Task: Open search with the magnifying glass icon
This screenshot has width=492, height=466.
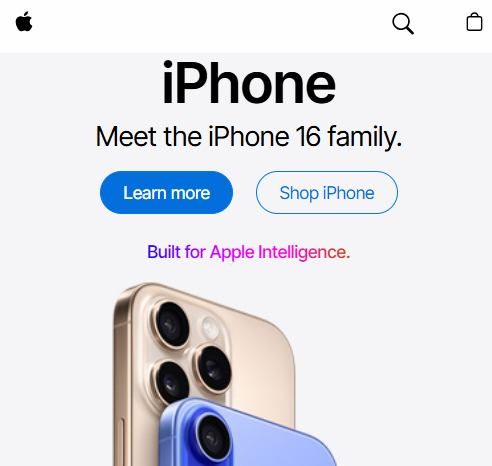Action: click(403, 24)
